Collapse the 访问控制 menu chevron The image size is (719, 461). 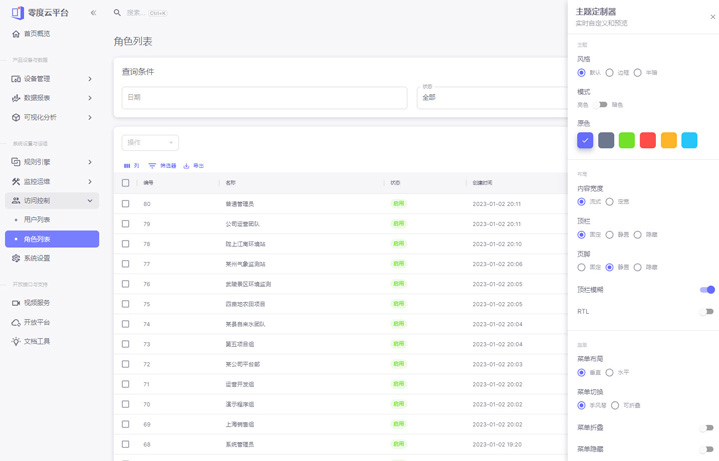90,200
